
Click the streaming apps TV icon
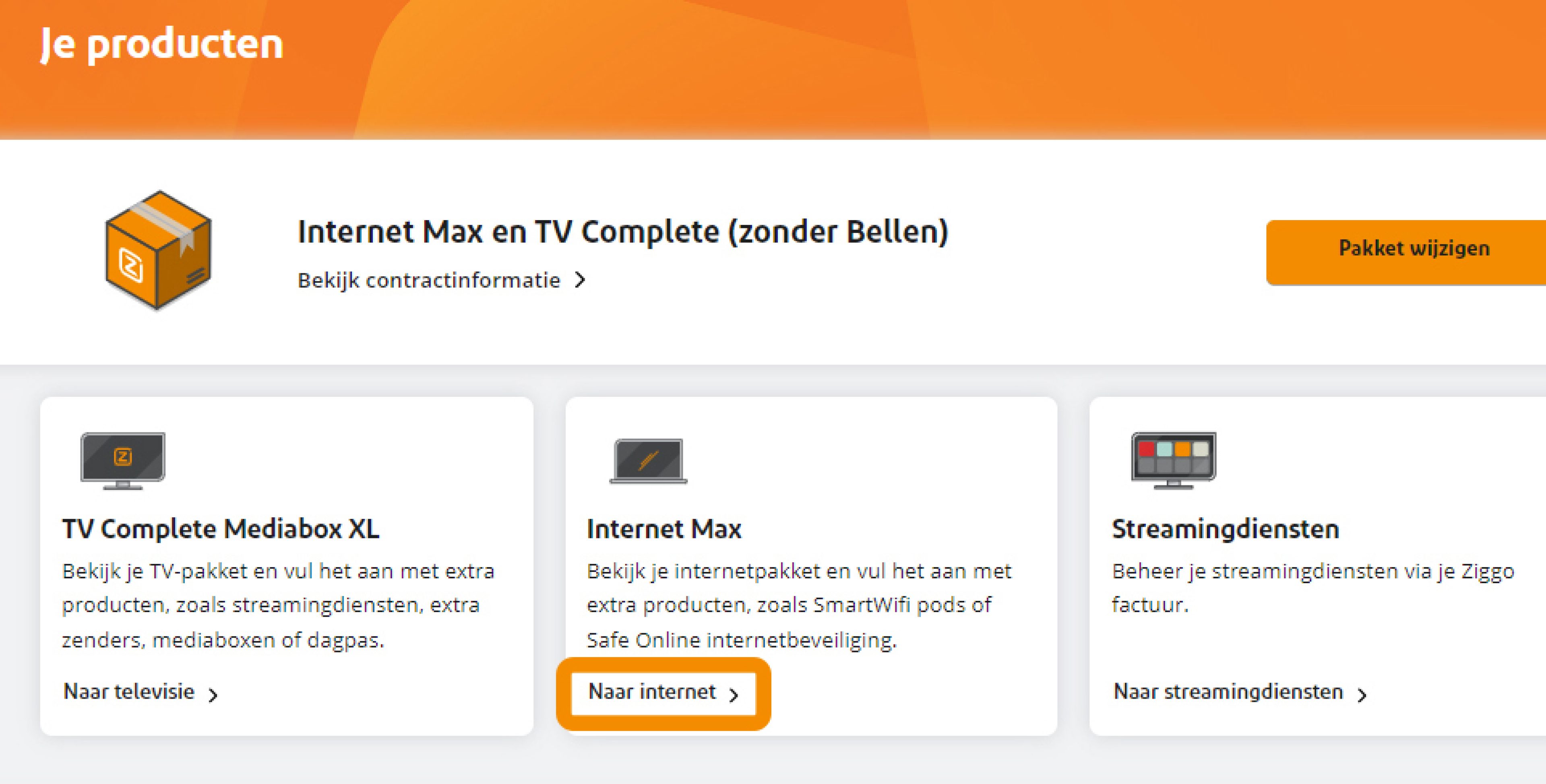click(1173, 460)
